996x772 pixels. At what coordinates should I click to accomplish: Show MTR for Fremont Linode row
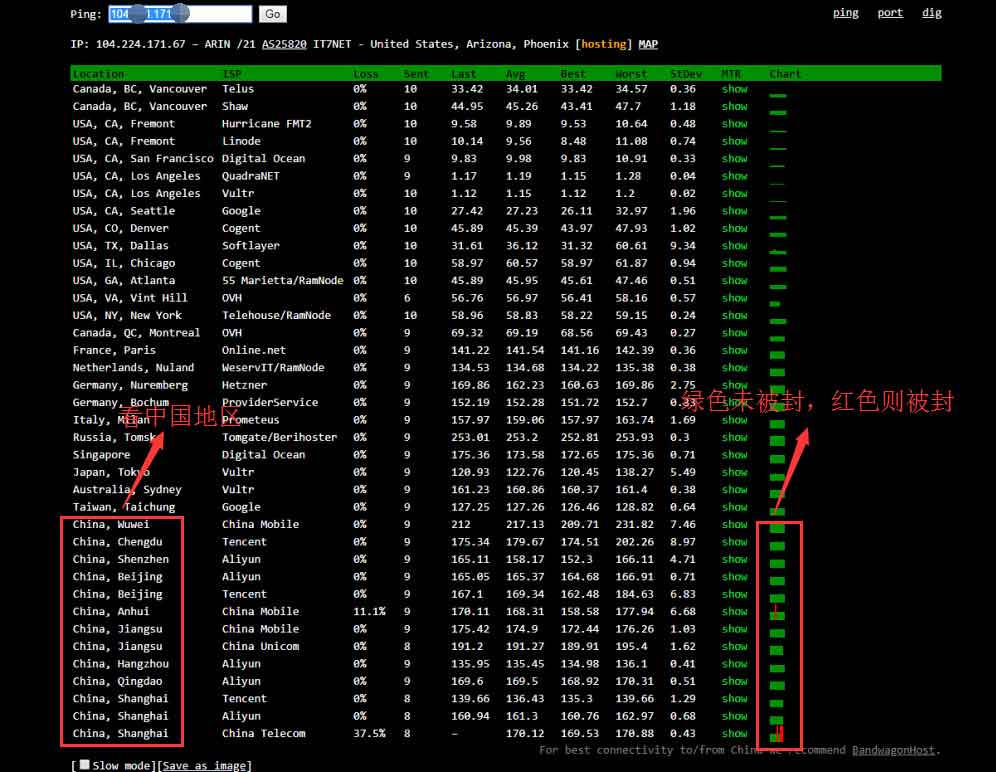734,141
